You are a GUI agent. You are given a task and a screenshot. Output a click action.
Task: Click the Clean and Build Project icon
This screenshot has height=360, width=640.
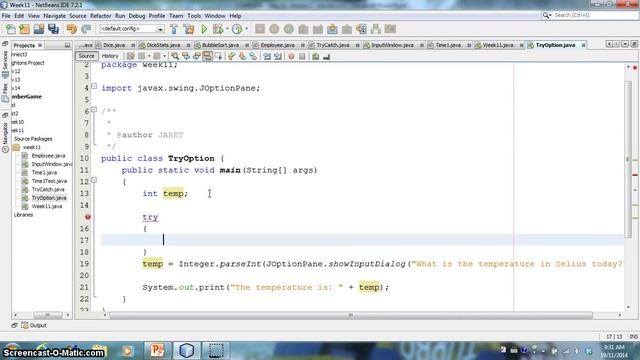point(189,29)
